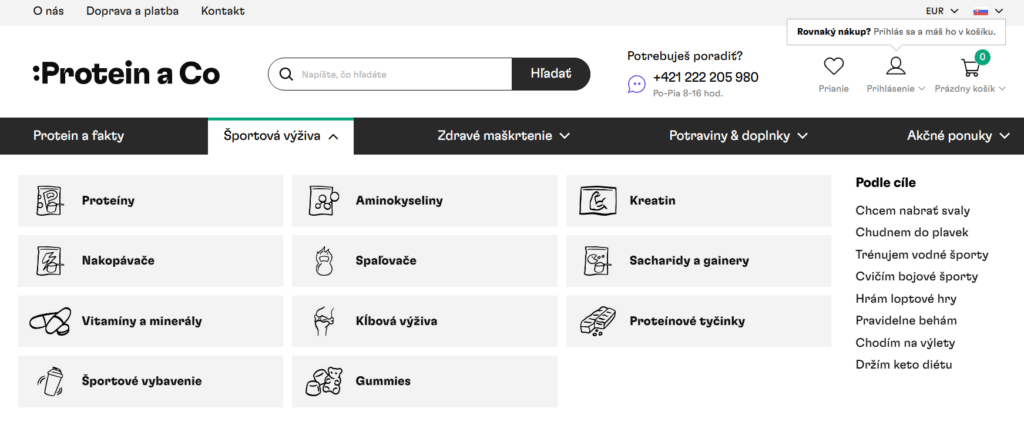1024x425 pixels.
Task: Open the language flag dropdown
Action: 988,11
